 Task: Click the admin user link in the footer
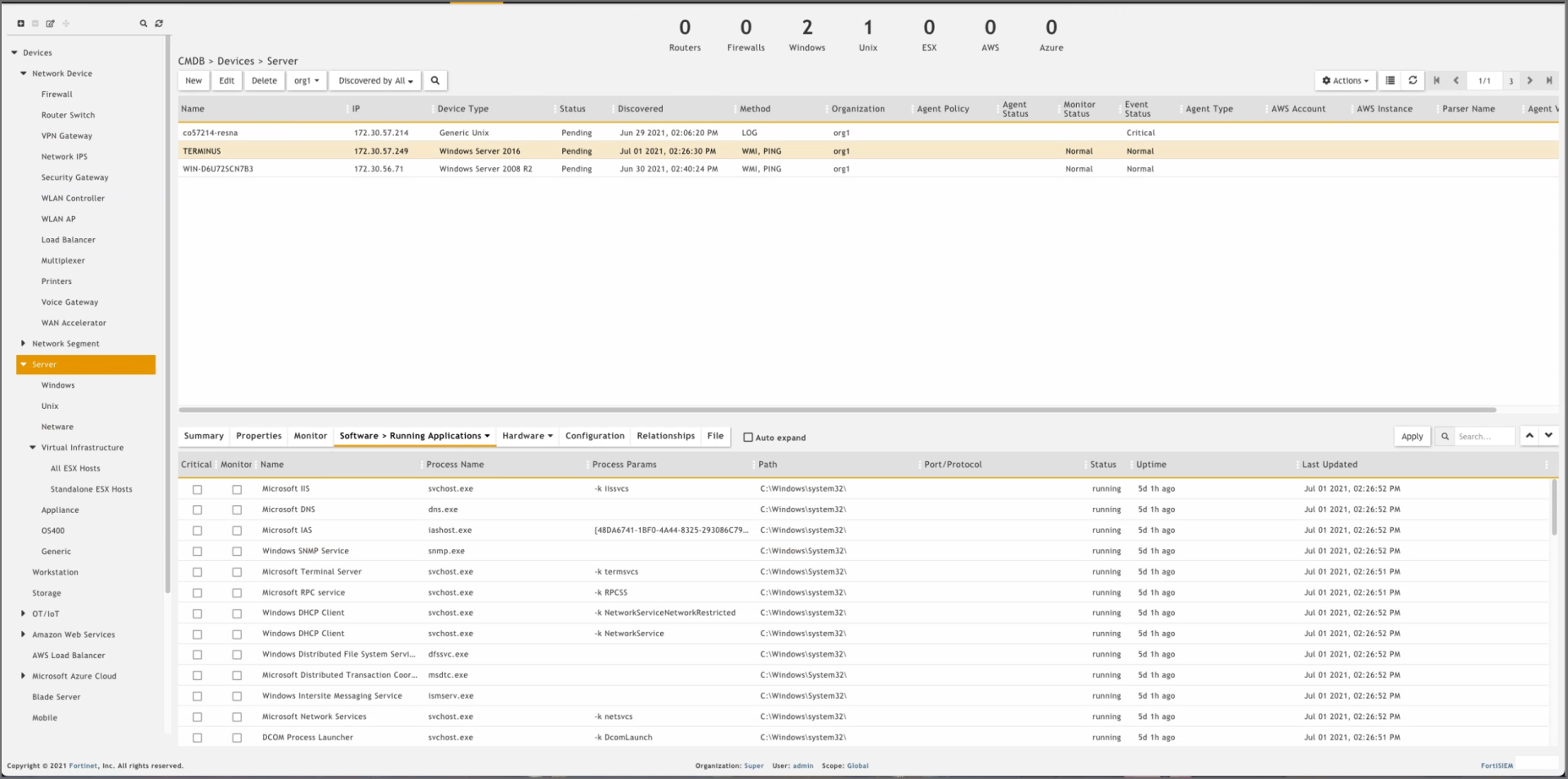coord(803,766)
